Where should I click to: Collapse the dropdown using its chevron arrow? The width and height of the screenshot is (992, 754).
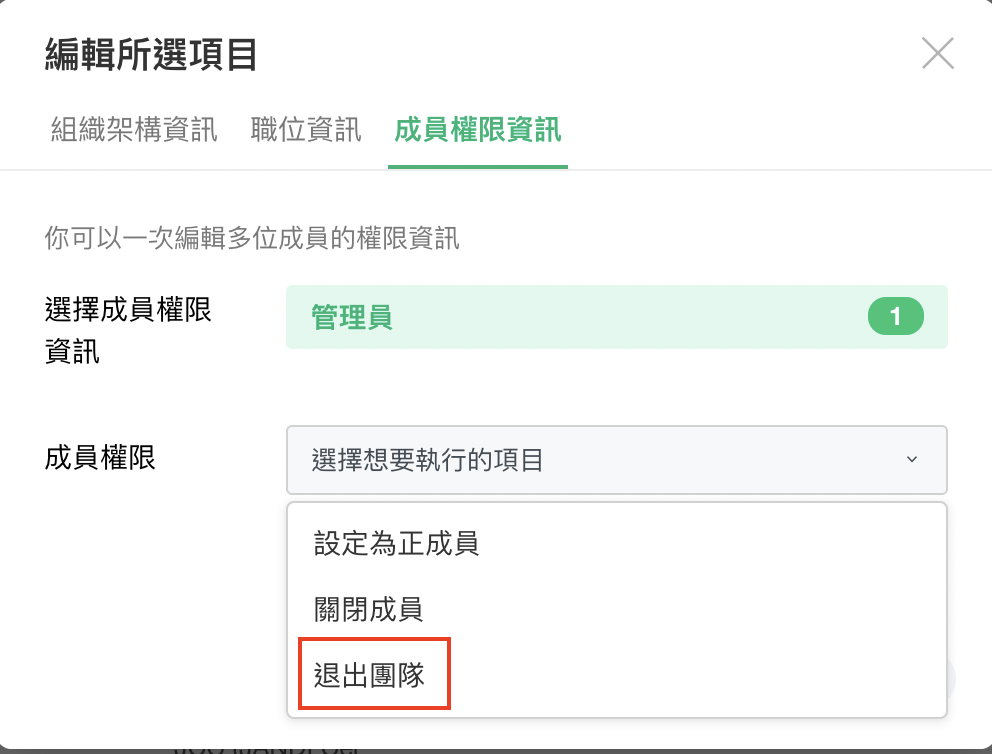911,460
